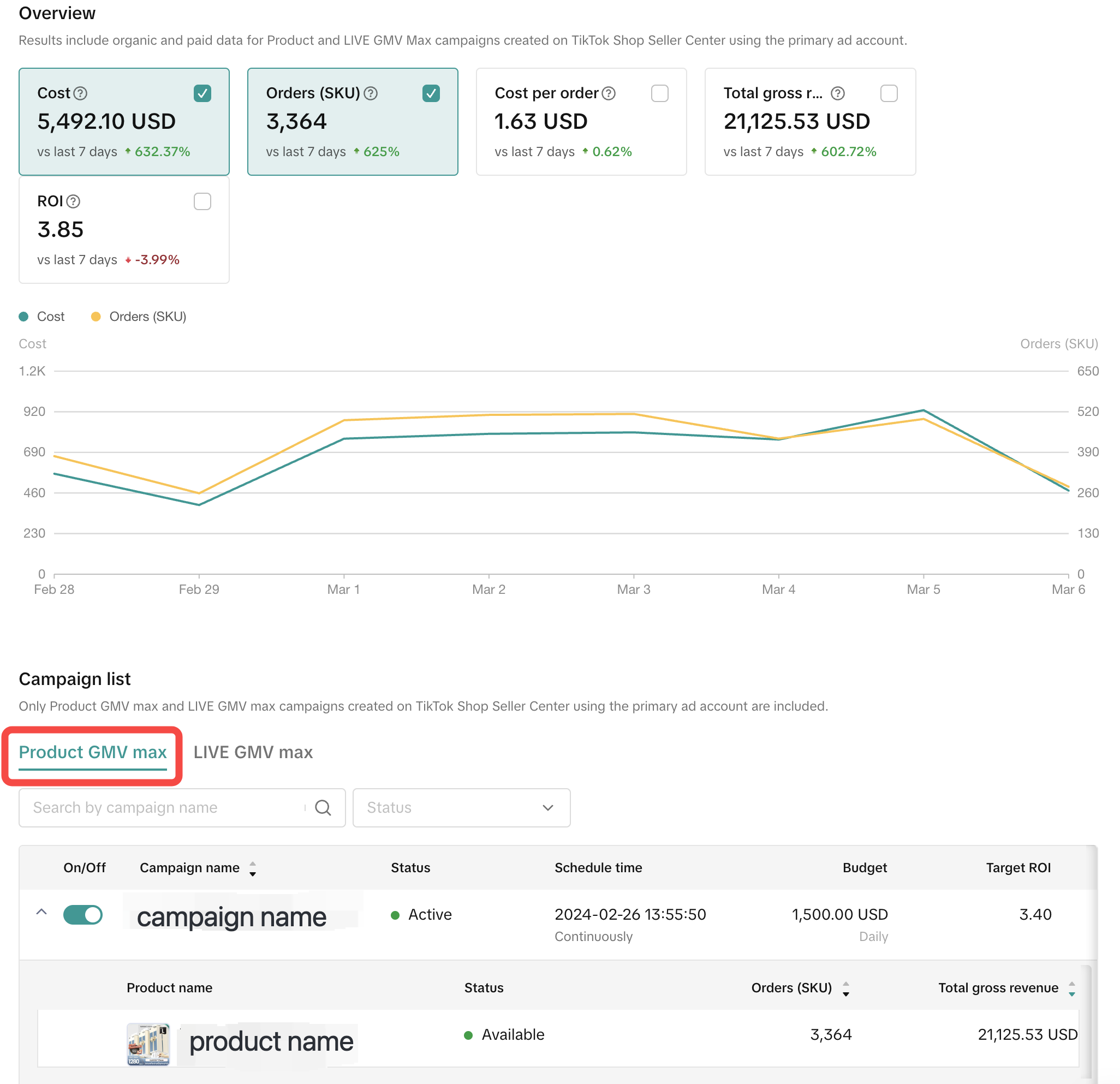The image size is (1120, 1084).
Task: Click the Total gross revenue help icon
Action: pyautogui.click(x=838, y=93)
